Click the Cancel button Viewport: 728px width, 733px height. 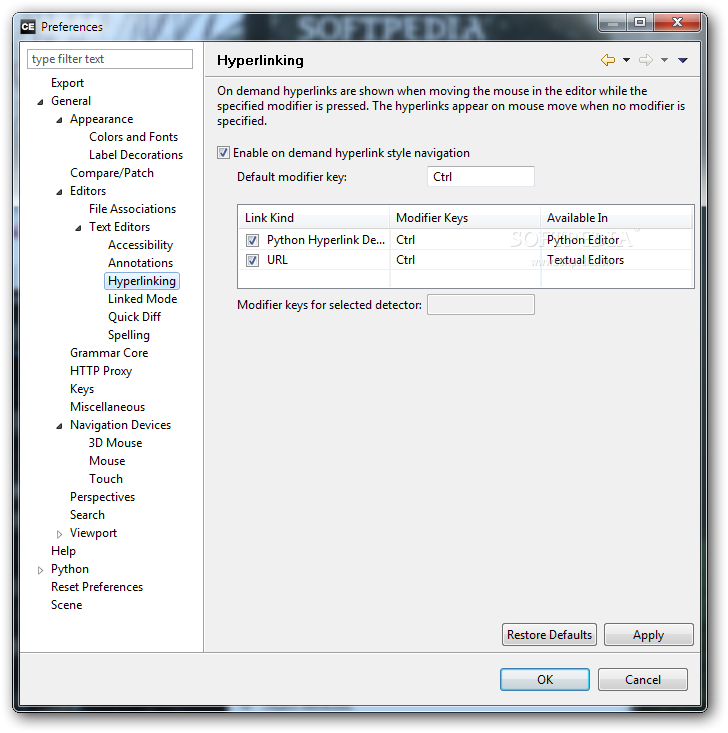(x=643, y=679)
